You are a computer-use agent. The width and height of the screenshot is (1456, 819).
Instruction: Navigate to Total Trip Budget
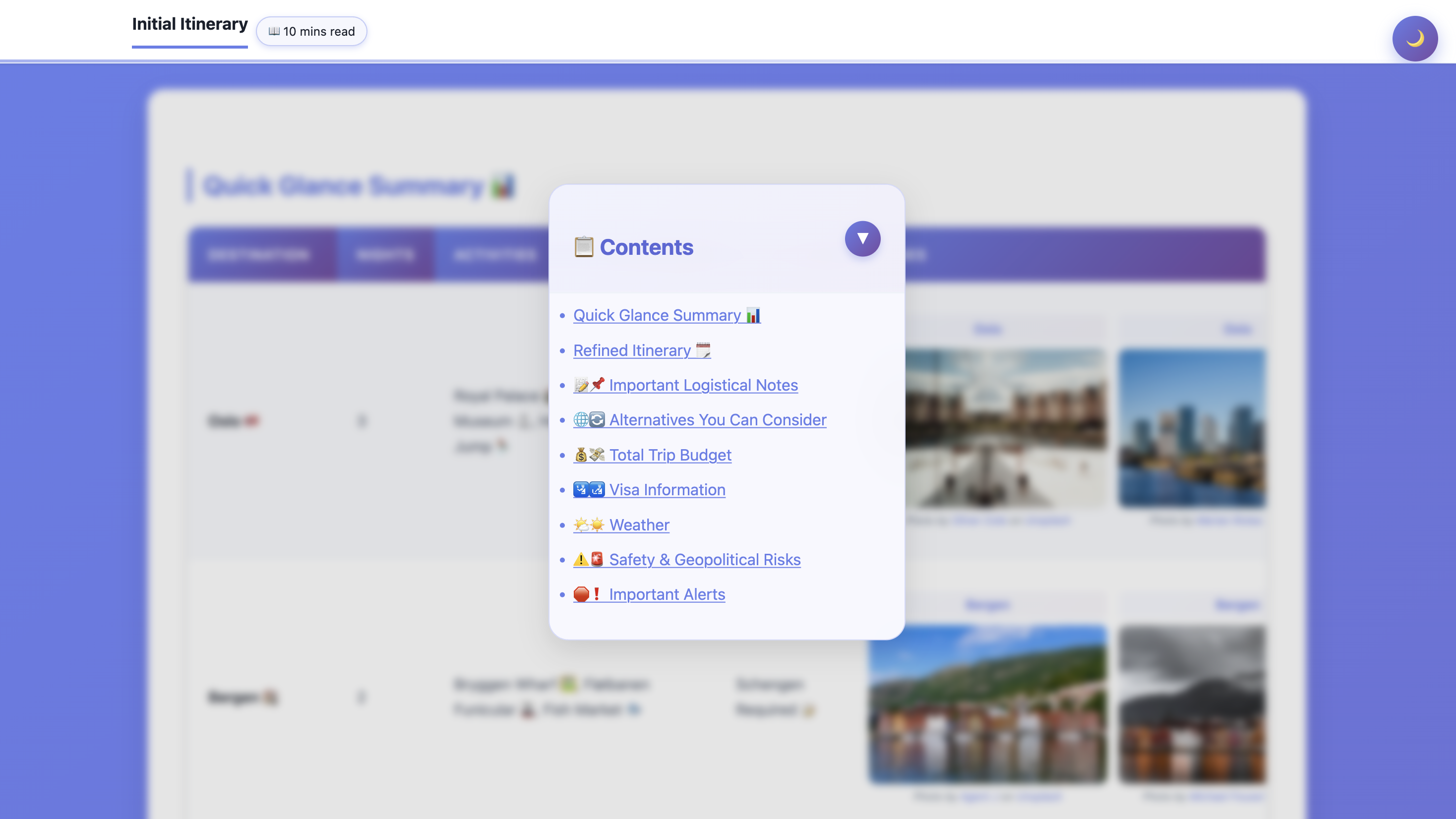(x=670, y=455)
